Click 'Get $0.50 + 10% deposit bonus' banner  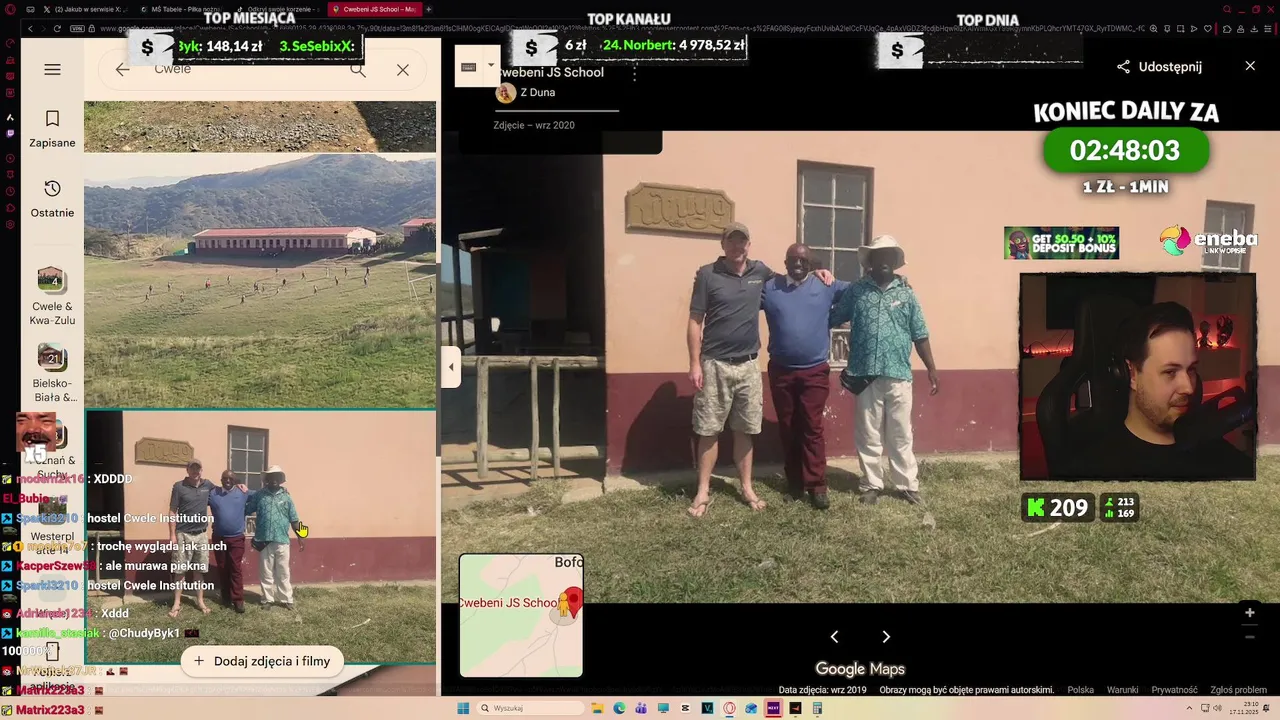(1061, 243)
